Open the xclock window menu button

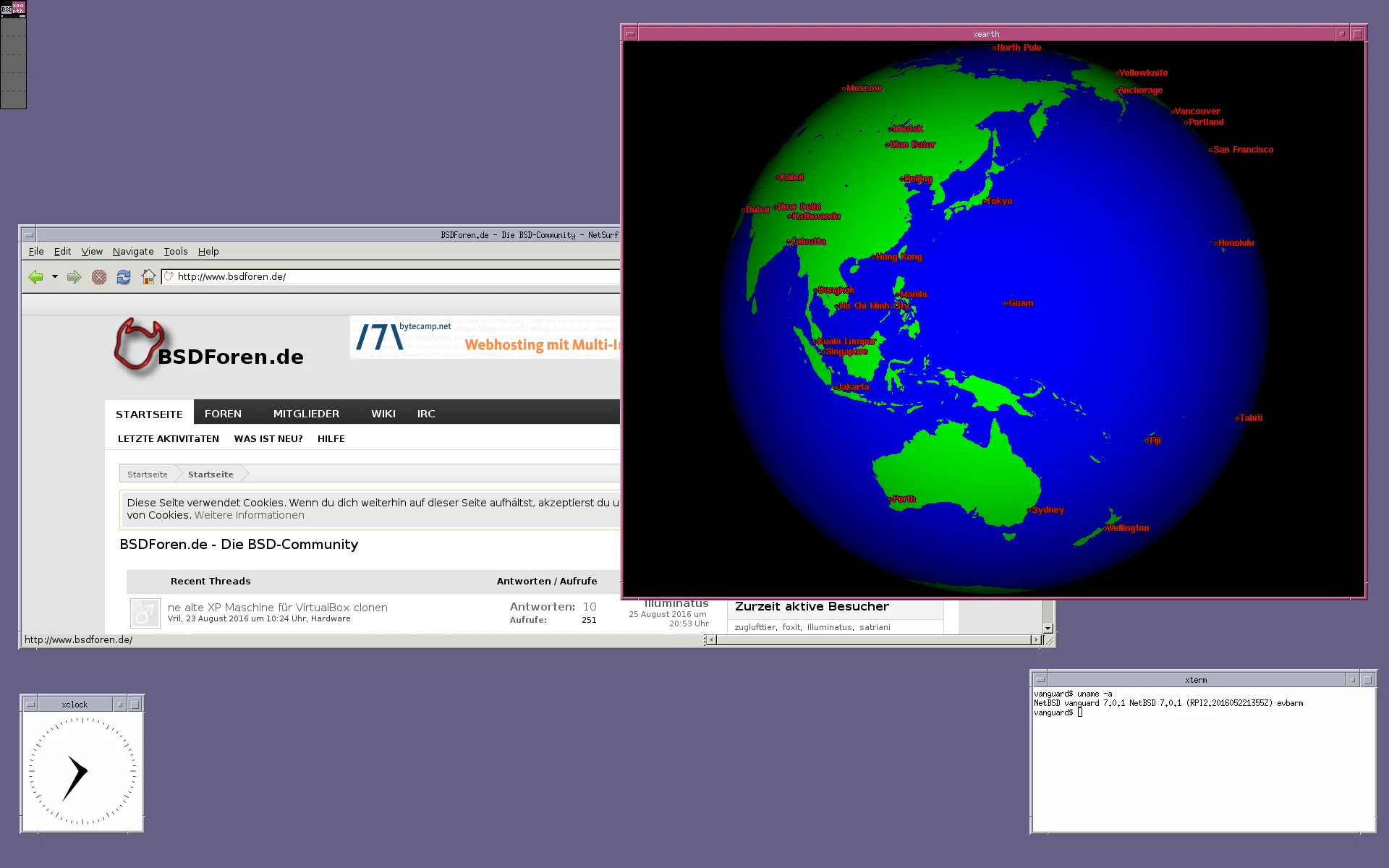tap(30, 705)
